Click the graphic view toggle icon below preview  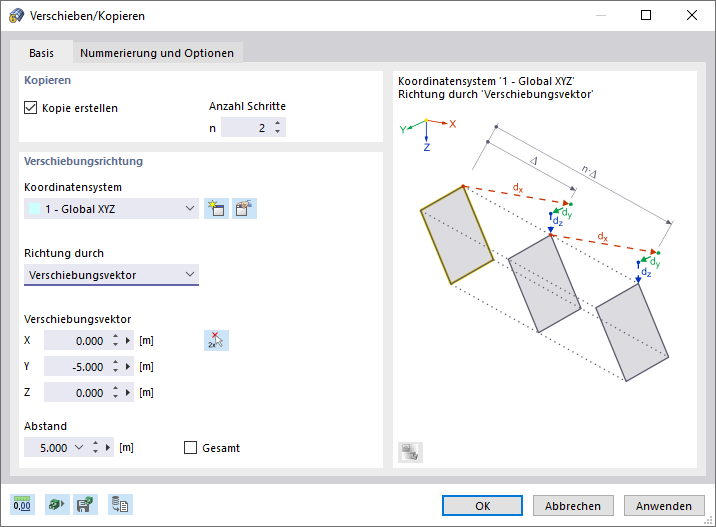click(x=410, y=453)
